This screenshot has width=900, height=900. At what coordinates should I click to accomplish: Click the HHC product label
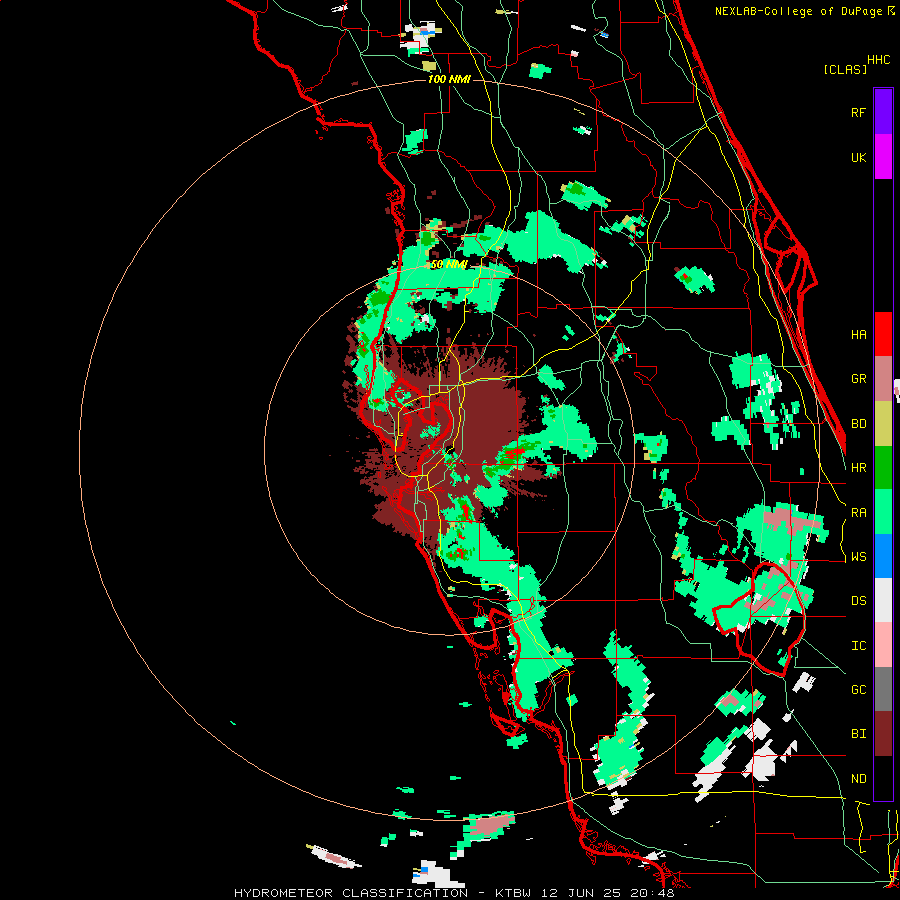pyautogui.click(x=878, y=60)
